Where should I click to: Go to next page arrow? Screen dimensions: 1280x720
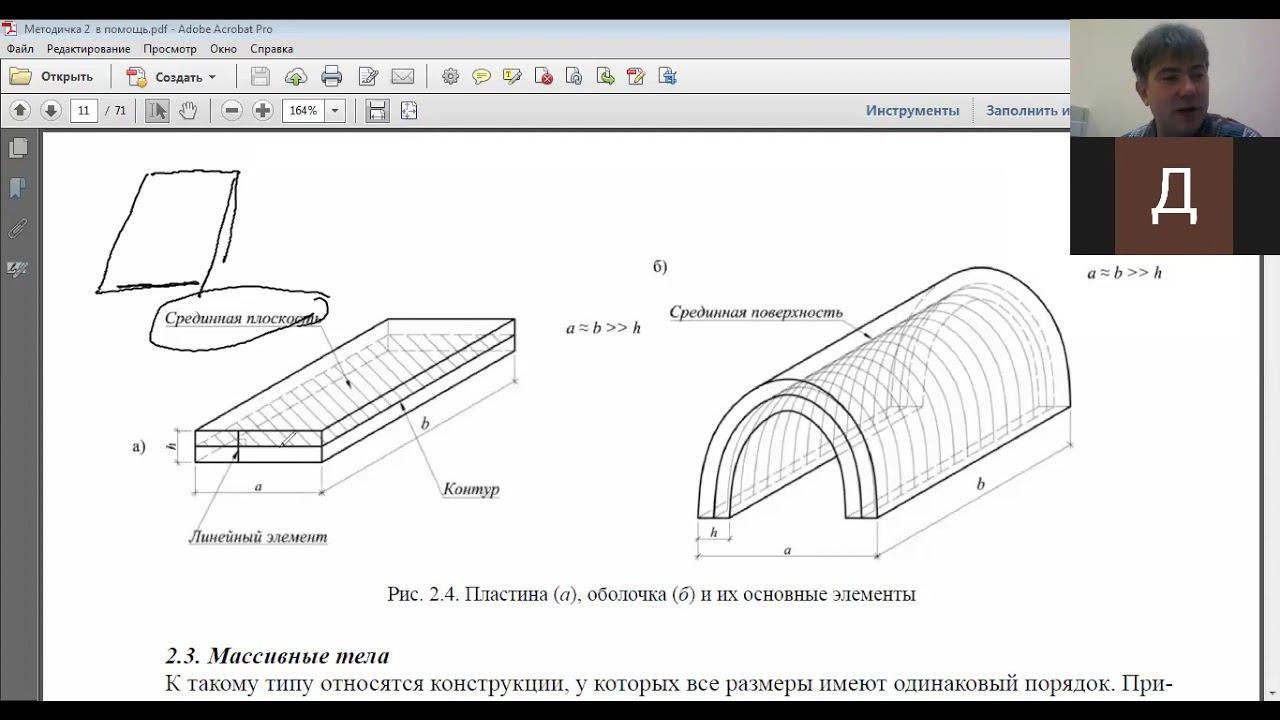(x=50, y=110)
